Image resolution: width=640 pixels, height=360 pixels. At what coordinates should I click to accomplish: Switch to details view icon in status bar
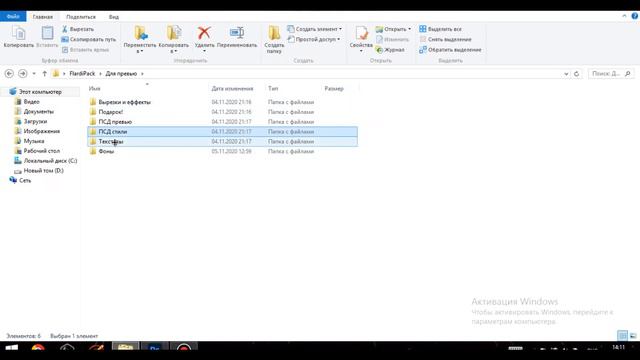pos(622,336)
